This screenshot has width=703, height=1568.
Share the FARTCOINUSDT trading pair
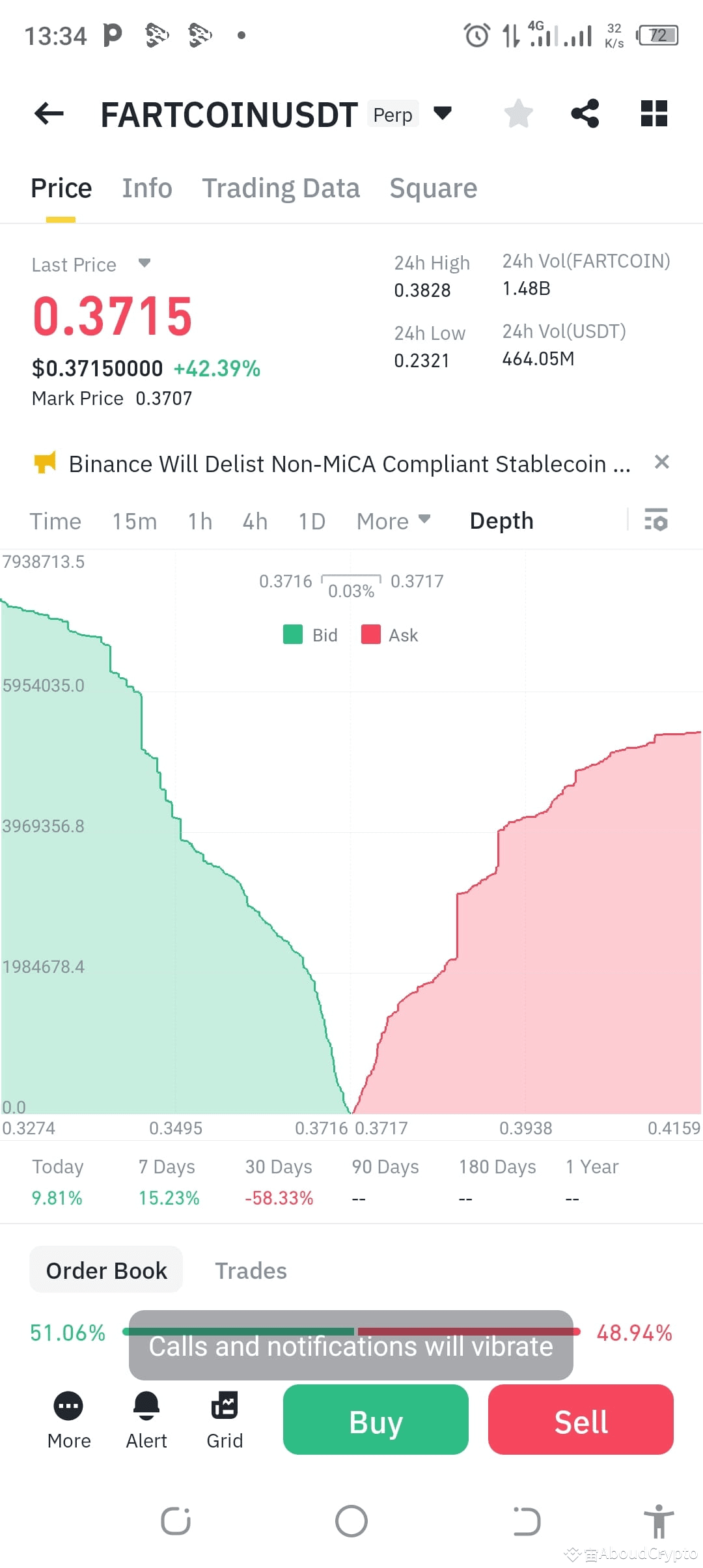585,113
